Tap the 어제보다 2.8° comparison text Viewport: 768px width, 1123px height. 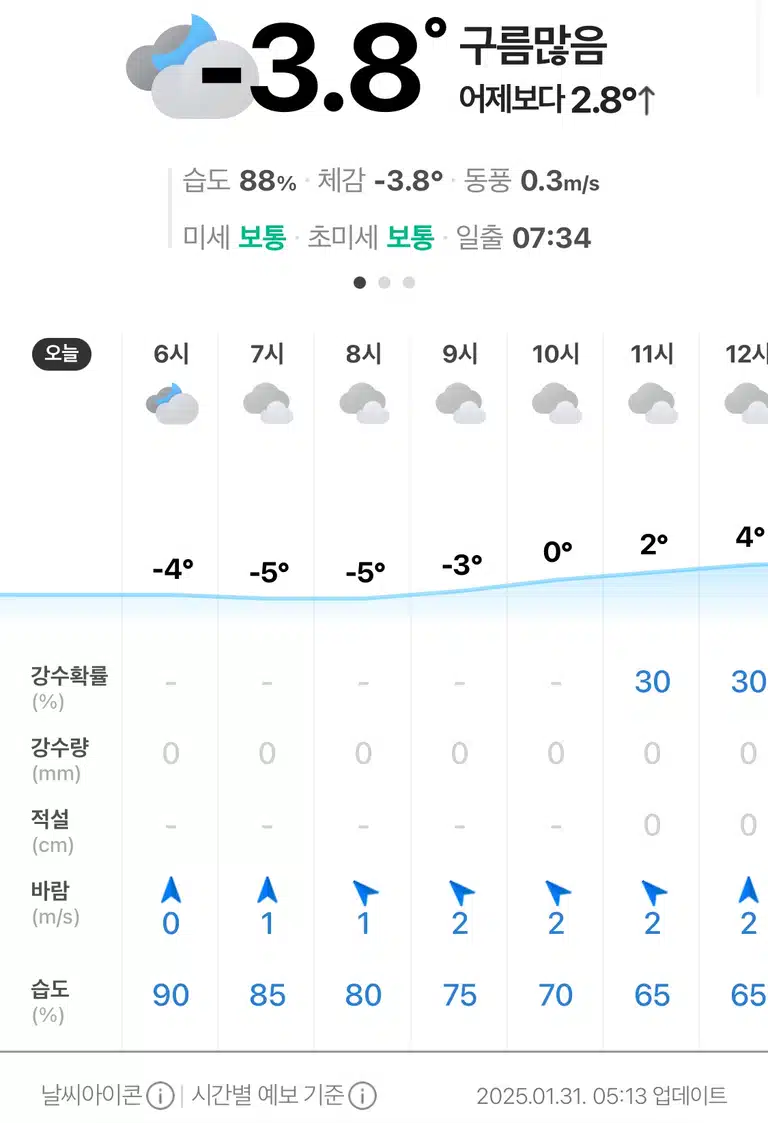(557, 100)
